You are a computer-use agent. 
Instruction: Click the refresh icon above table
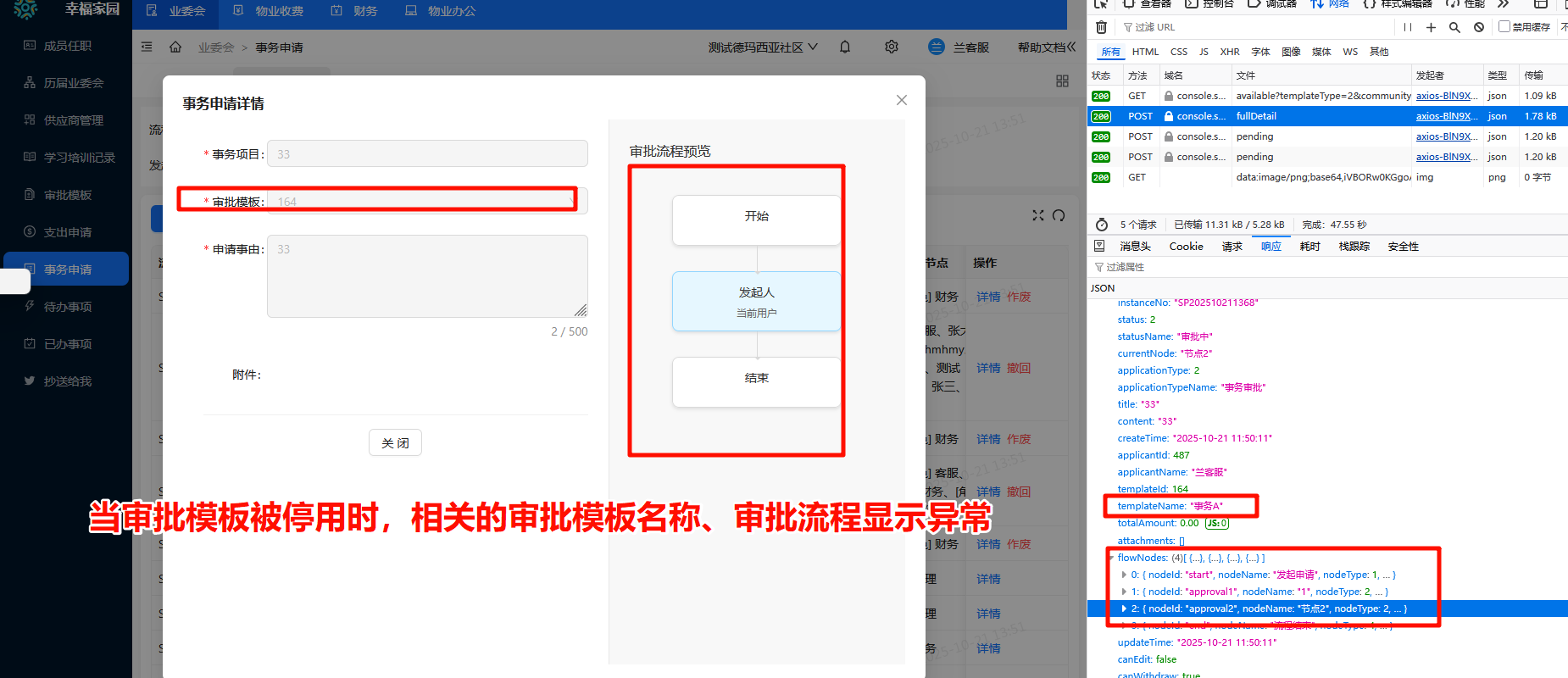pyautogui.click(x=1059, y=215)
